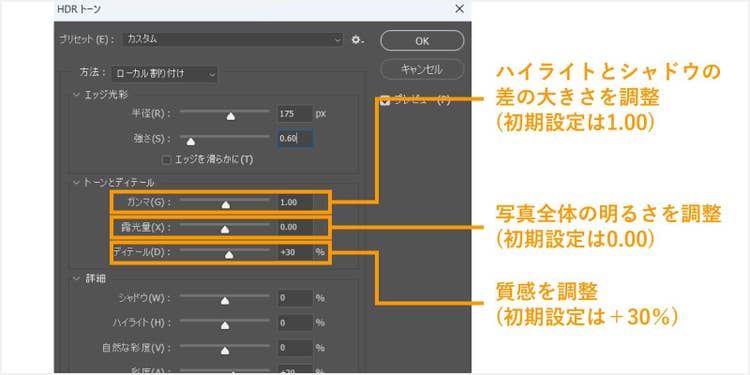
Task: Click the シャドウ(W) label
Action: click(144, 298)
